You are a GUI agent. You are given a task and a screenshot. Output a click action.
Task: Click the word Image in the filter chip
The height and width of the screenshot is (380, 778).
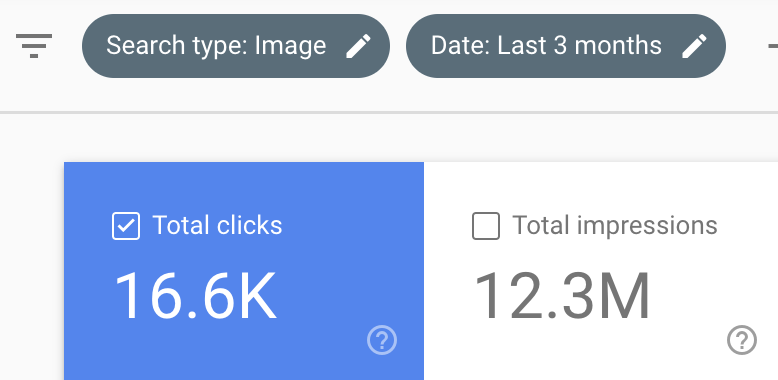coord(290,46)
